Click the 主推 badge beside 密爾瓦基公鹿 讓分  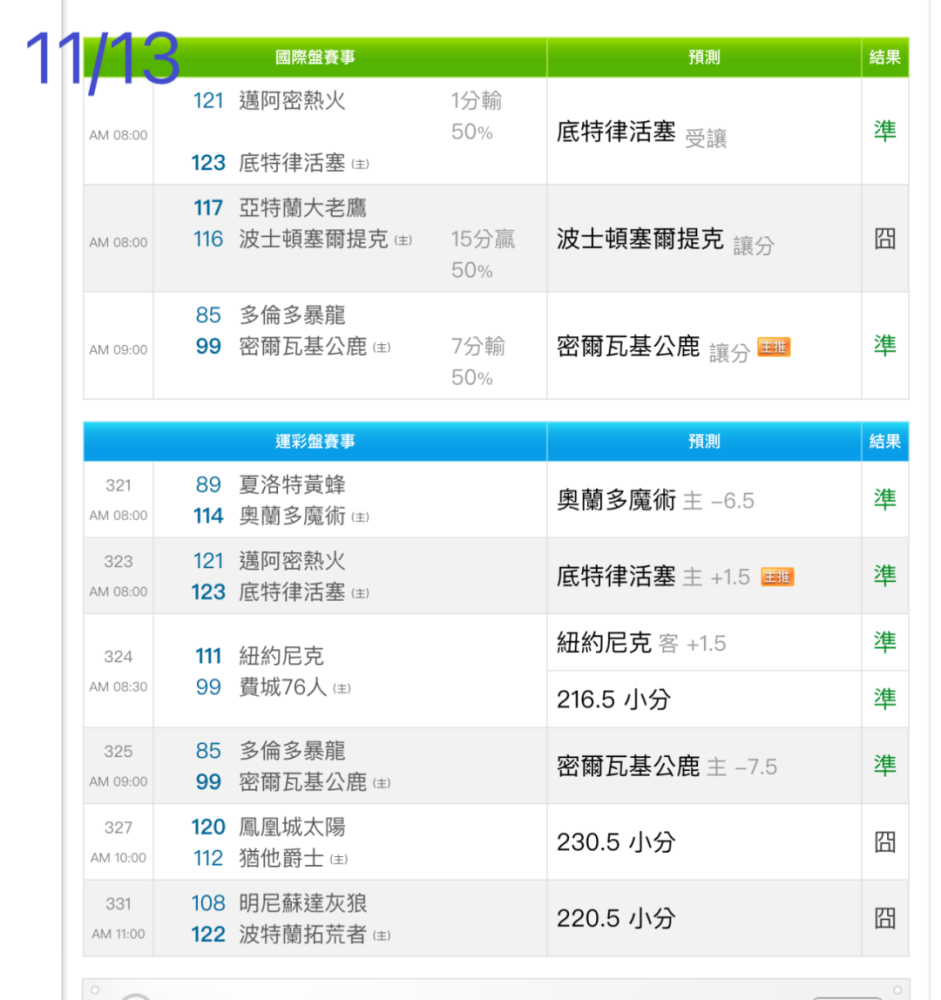click(773, 347)
